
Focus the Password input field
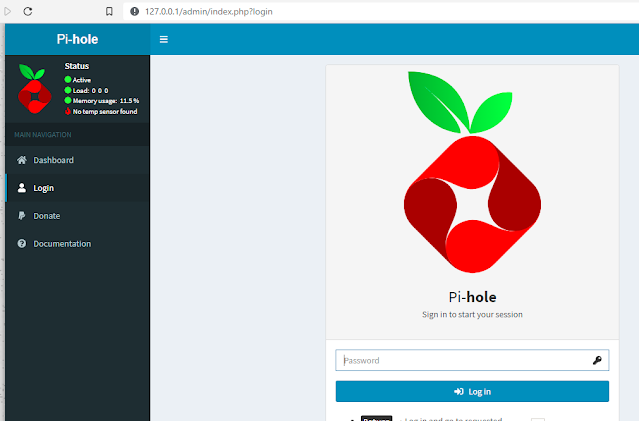coord(472,360)
